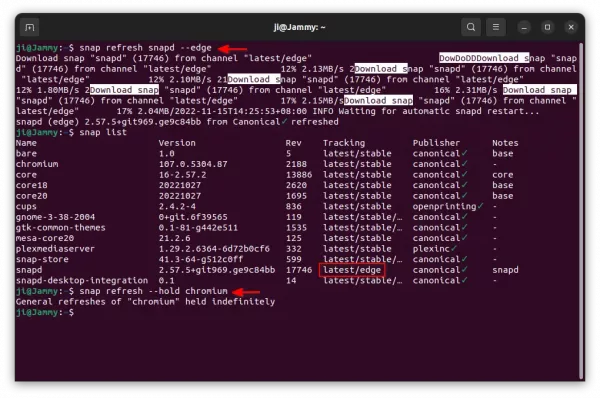Minimize the terminal window

tap(524, 28)
